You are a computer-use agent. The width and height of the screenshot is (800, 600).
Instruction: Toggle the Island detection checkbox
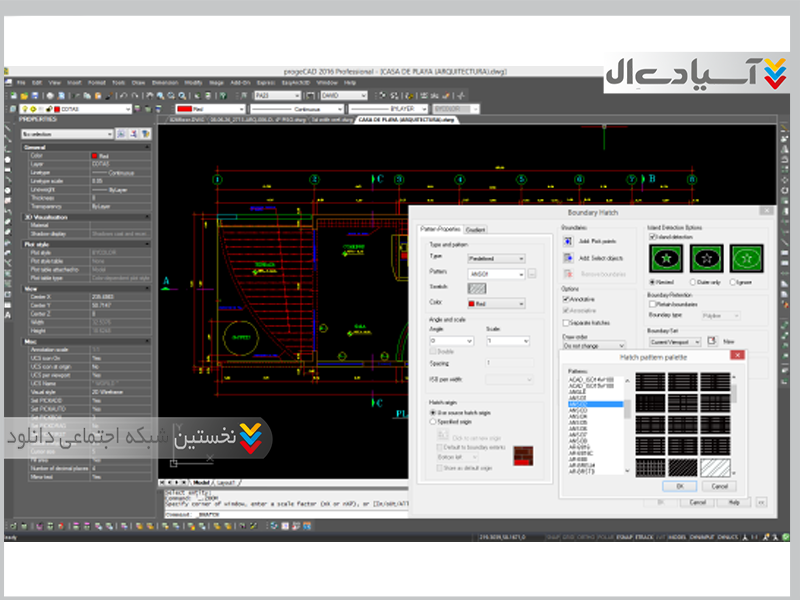pos(651,236)
